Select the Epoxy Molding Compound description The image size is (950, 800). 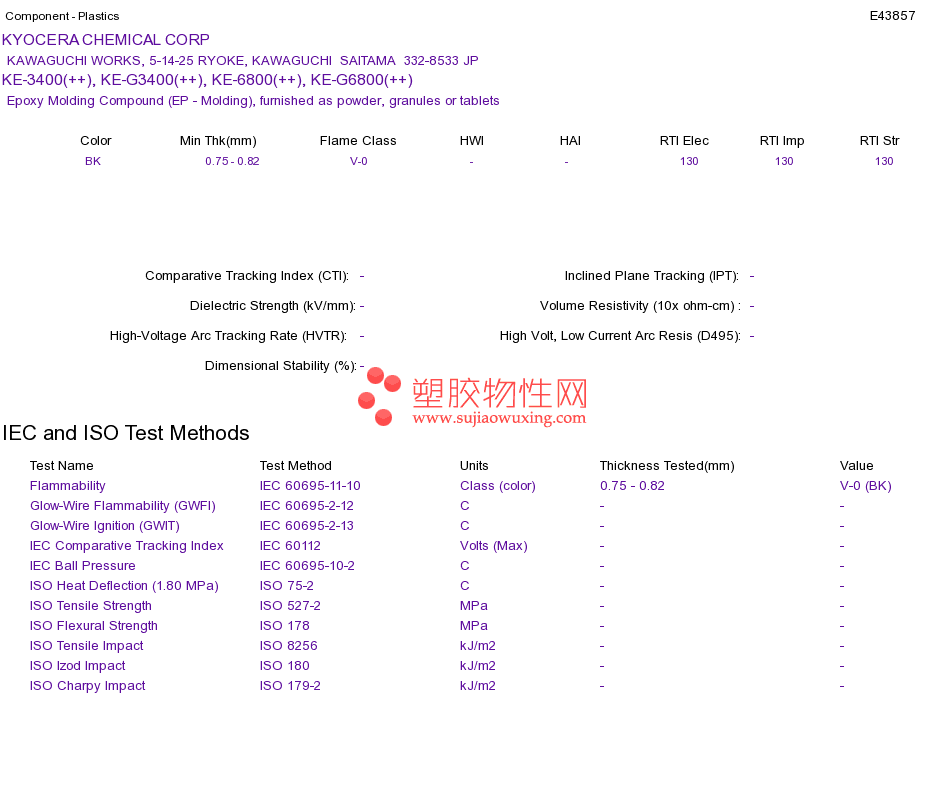tap(253, 101)
